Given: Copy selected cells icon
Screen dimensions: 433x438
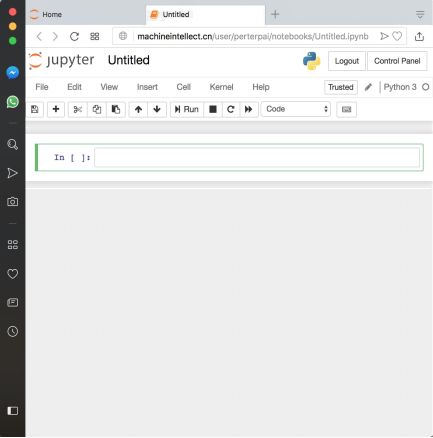Looking at the screenshot, I should (x=97, y=109).
